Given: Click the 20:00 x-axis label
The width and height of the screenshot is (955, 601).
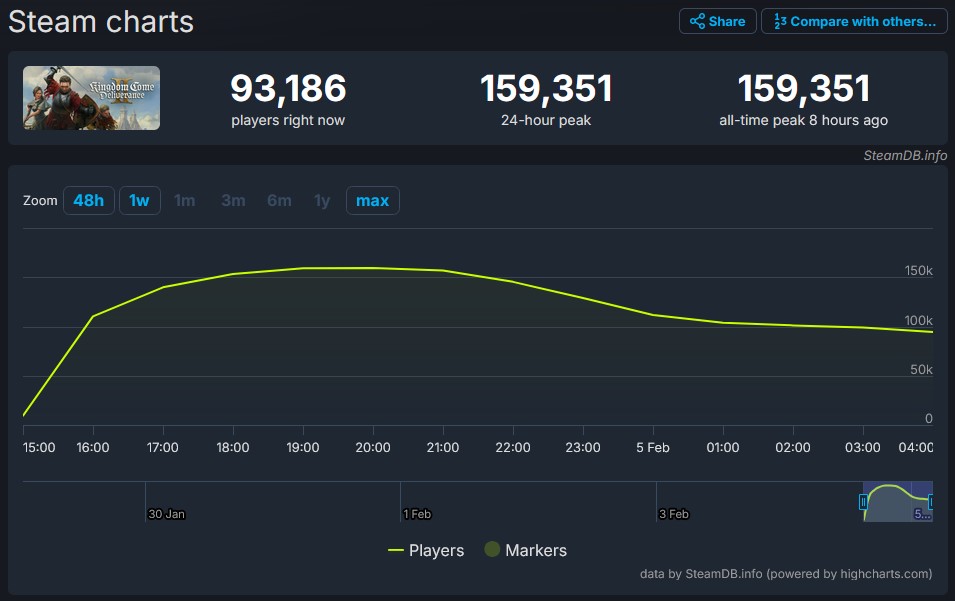Looking at the screenshot, I should [373, 448].
